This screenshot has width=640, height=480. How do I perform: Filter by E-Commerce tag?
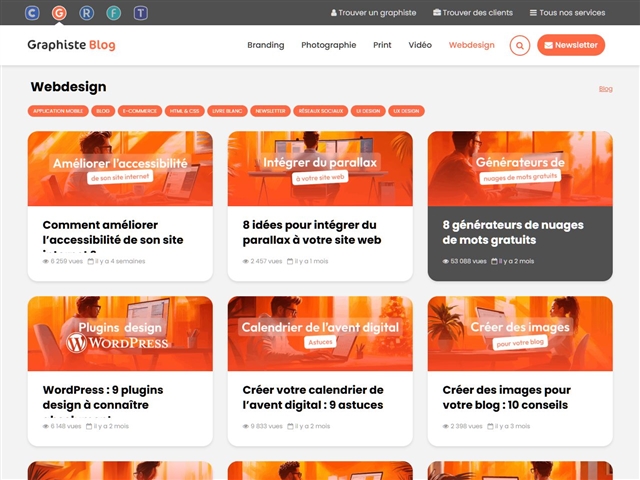click(x=140, y=111)
